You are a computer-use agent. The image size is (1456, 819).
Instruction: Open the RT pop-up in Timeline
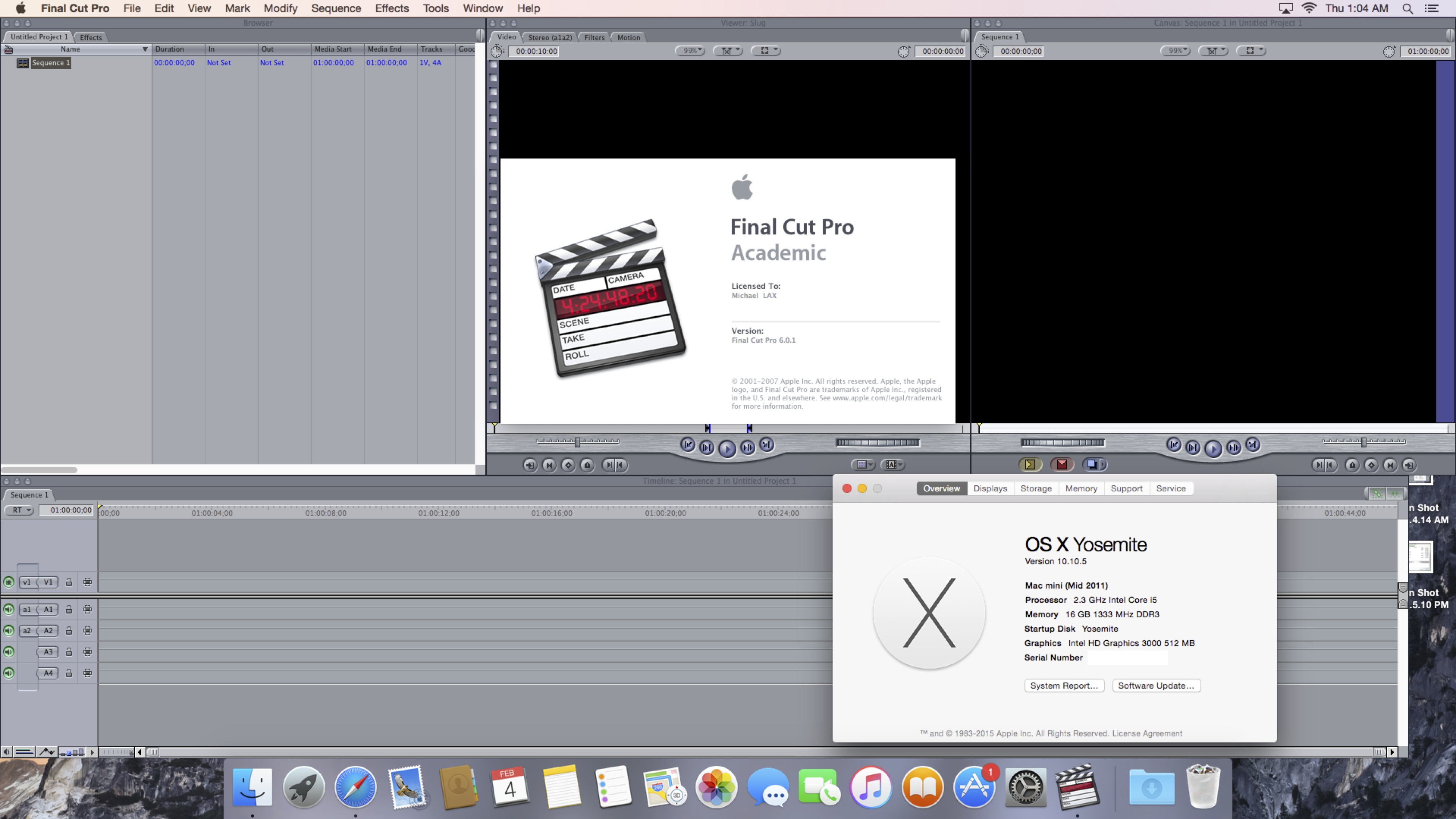click(x=20, y=510)
